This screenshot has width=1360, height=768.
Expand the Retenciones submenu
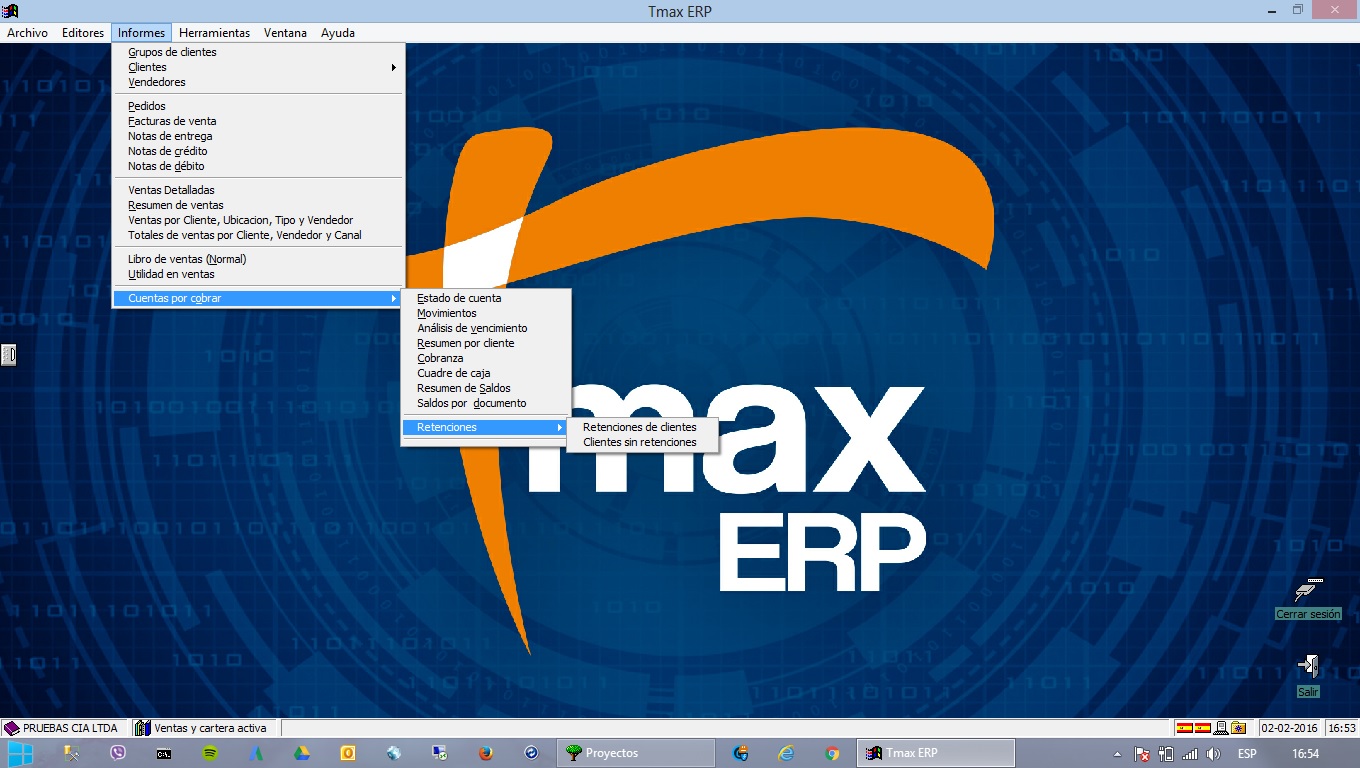coord(485,427)
